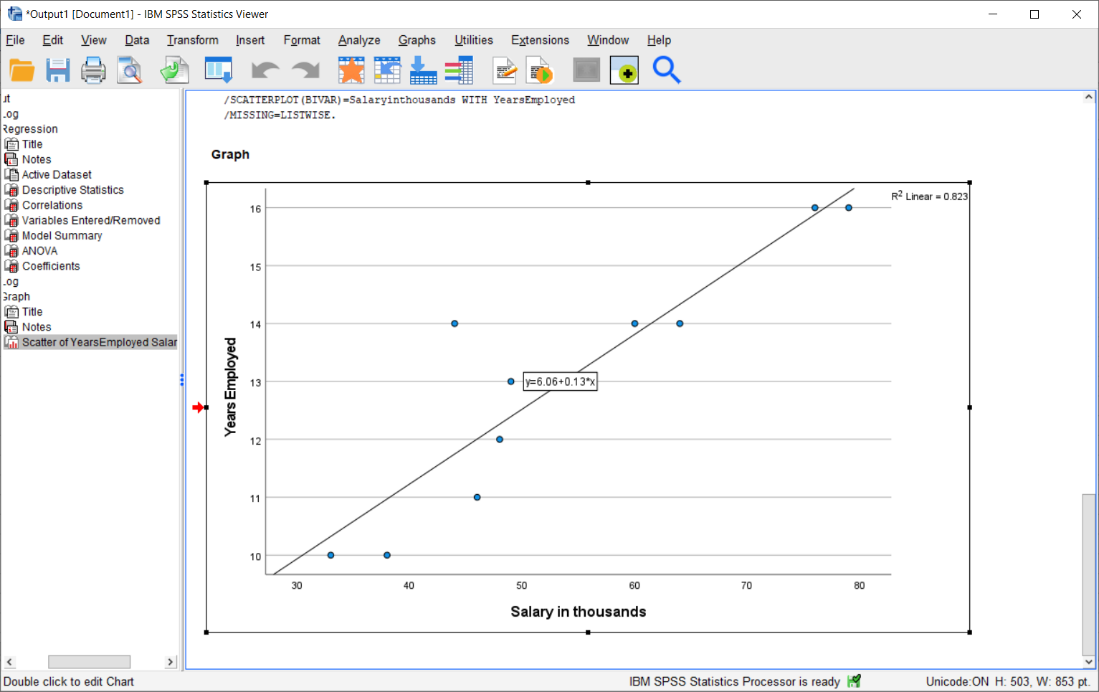1099x692 pixels.
Task: Click outline pane scroll left arrow
Action: coord(9,662)
